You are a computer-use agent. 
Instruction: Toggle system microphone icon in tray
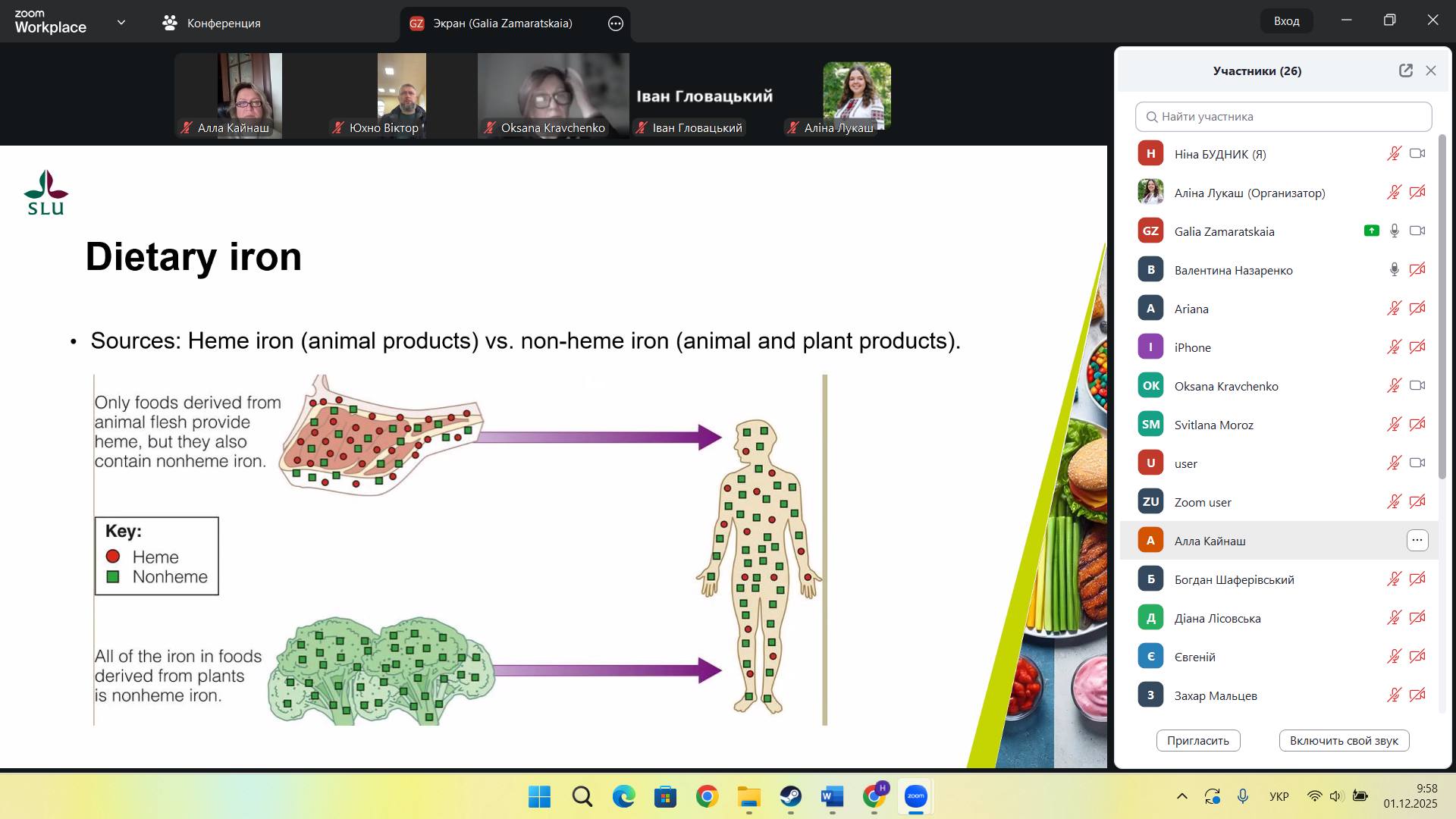coord(1242,796)
